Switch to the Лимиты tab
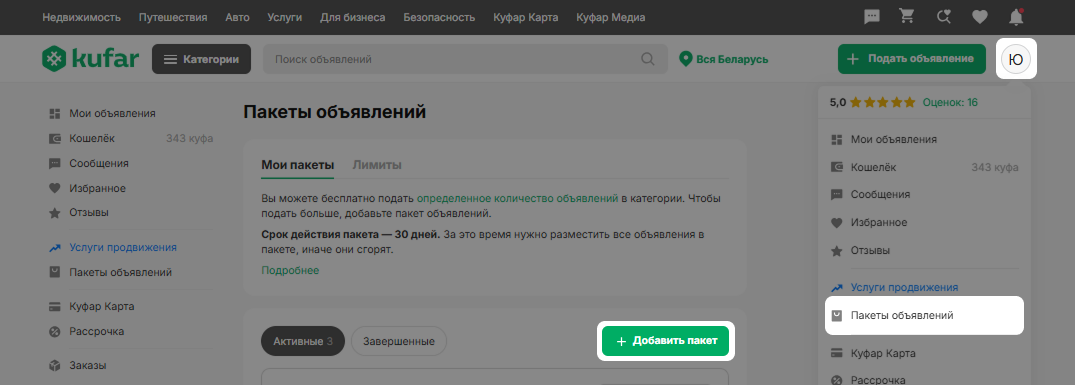 377,165
